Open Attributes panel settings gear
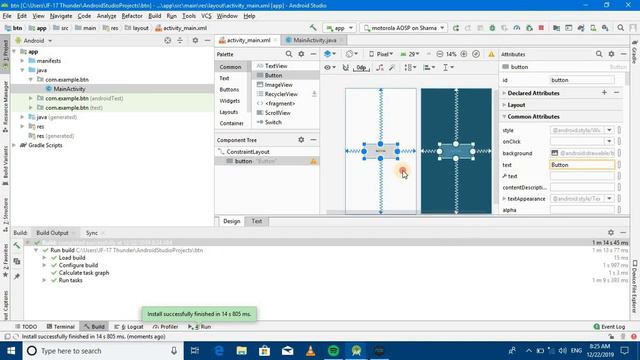640x360 pixels. [611, 54]
